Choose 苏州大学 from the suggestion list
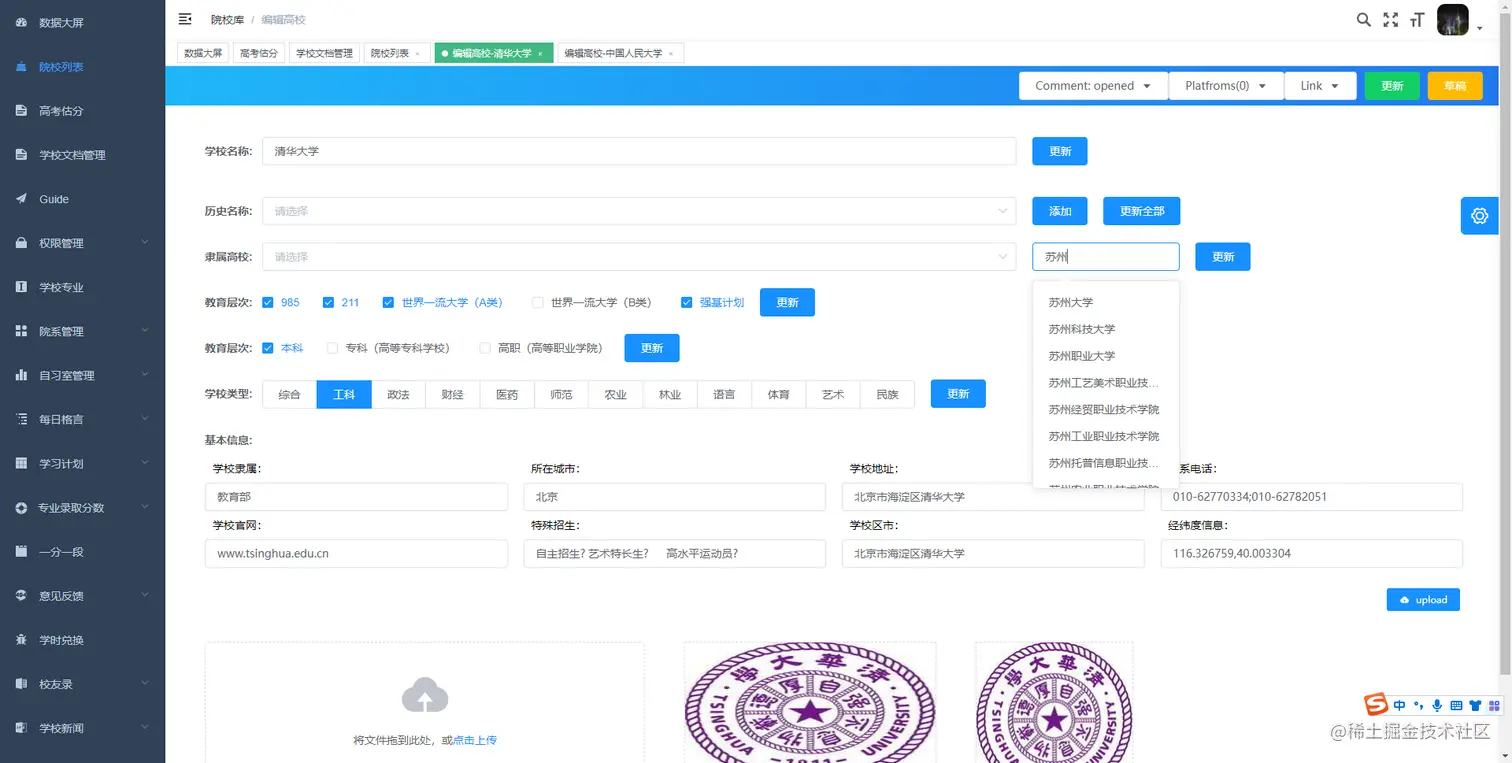This screenshot has height=763, width=1512. click(x=1105, y=302)
